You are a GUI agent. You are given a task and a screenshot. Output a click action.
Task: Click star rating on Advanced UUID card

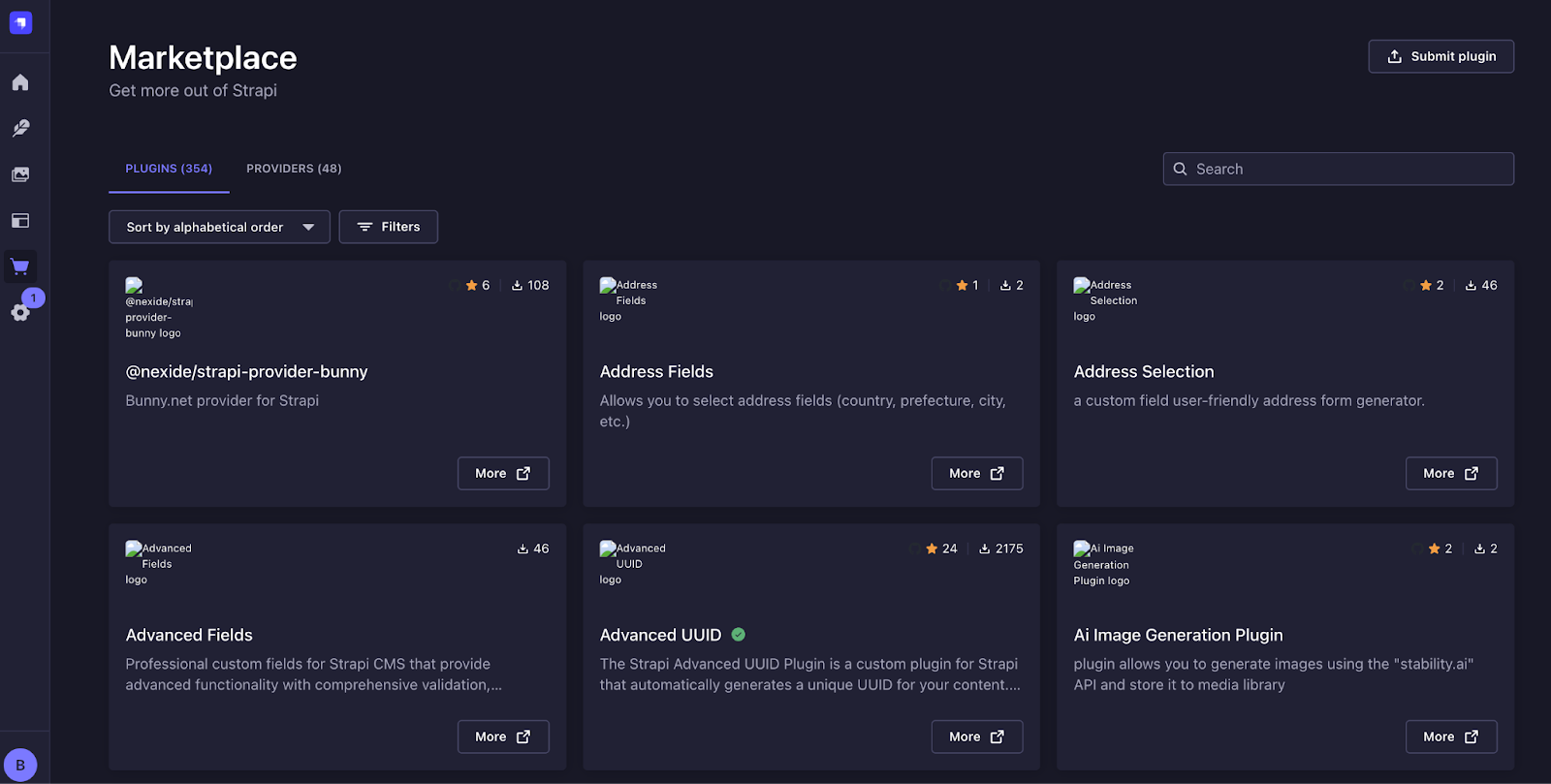[x=941, y=549]
